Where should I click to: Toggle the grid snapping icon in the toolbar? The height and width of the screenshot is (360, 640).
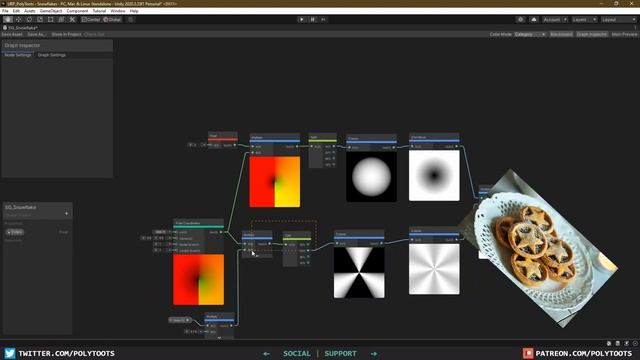(x=131, y=20)
